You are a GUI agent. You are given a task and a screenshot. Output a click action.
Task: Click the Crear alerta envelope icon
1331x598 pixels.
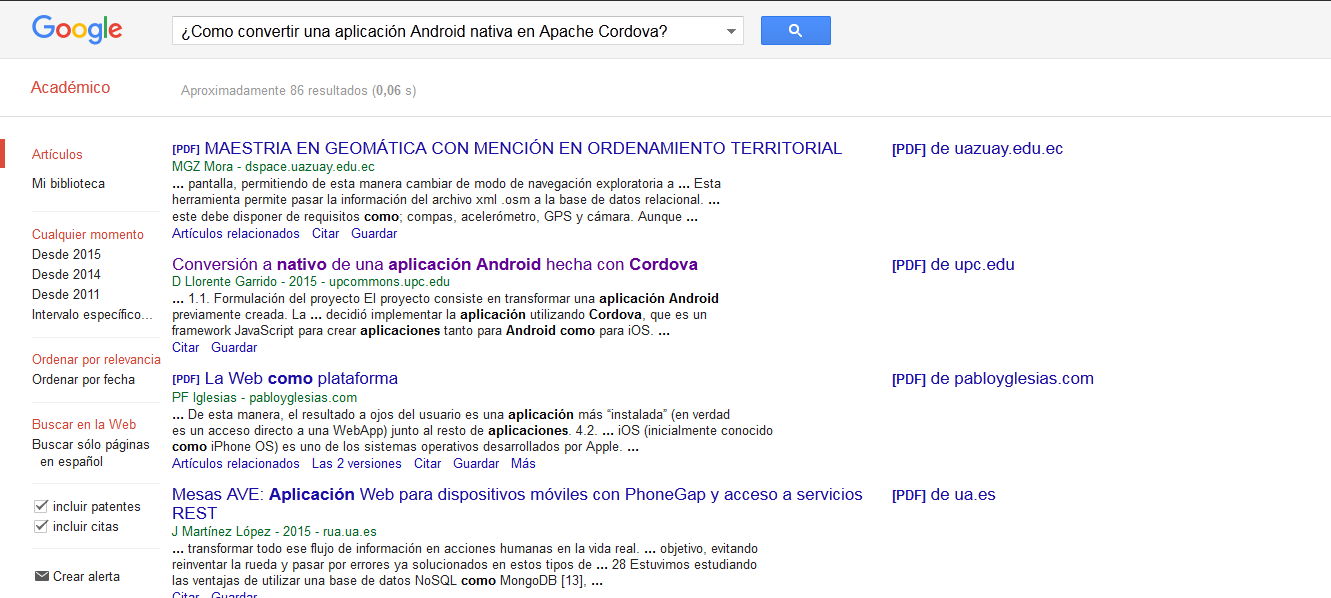42,576
